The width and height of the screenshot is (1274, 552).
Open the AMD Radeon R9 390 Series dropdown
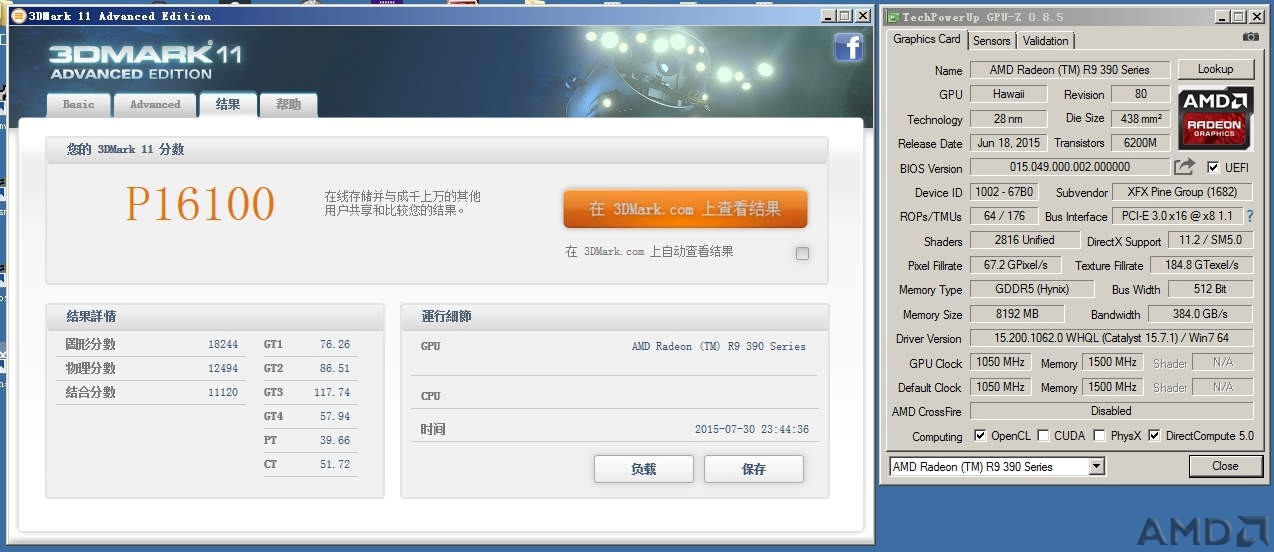click(1097, 467)
